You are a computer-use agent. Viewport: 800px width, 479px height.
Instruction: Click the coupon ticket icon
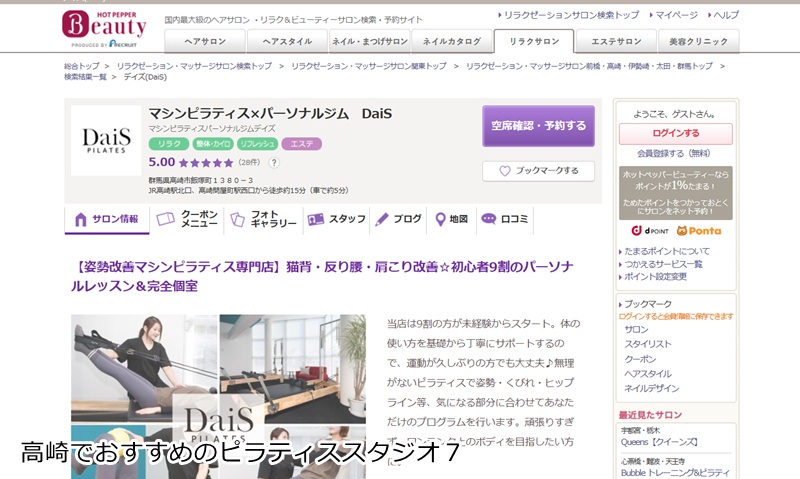pos(165,219)
